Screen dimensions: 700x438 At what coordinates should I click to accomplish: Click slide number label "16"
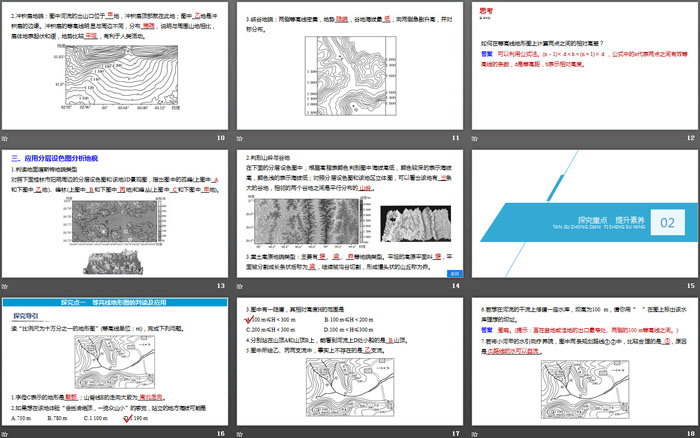[x=221, y=434]
